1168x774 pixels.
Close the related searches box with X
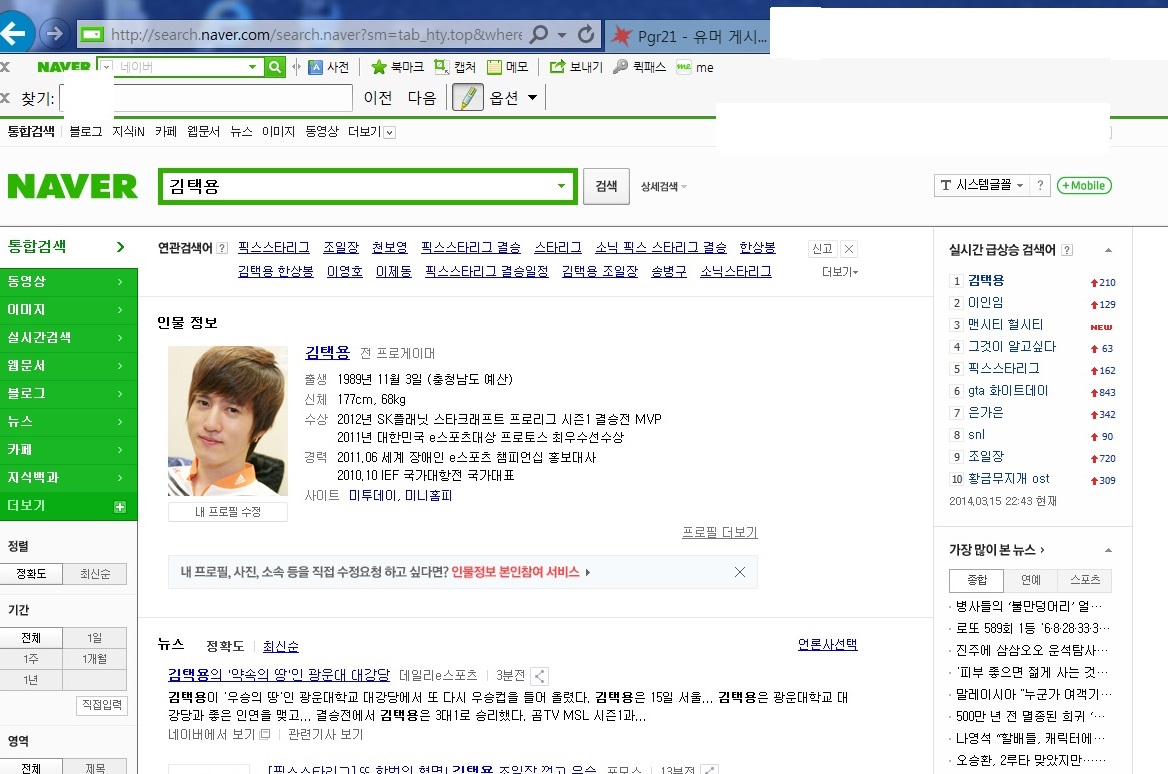click(848, 249)
